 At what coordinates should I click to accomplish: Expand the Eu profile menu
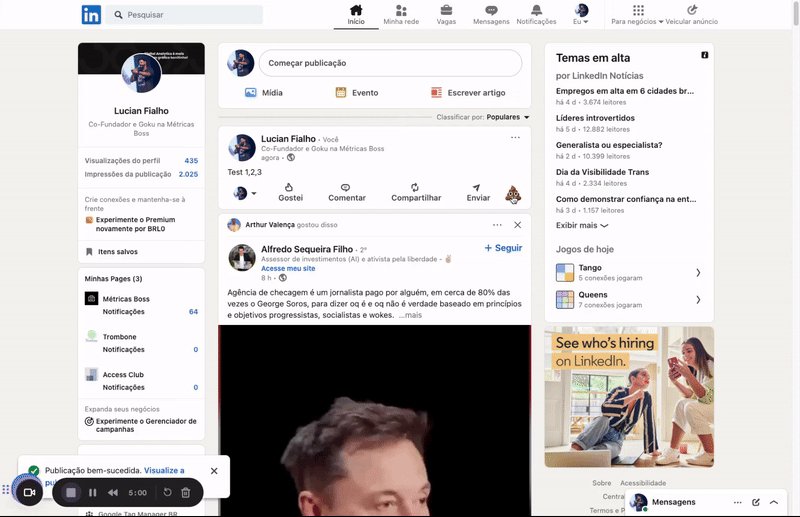point(581,15)
